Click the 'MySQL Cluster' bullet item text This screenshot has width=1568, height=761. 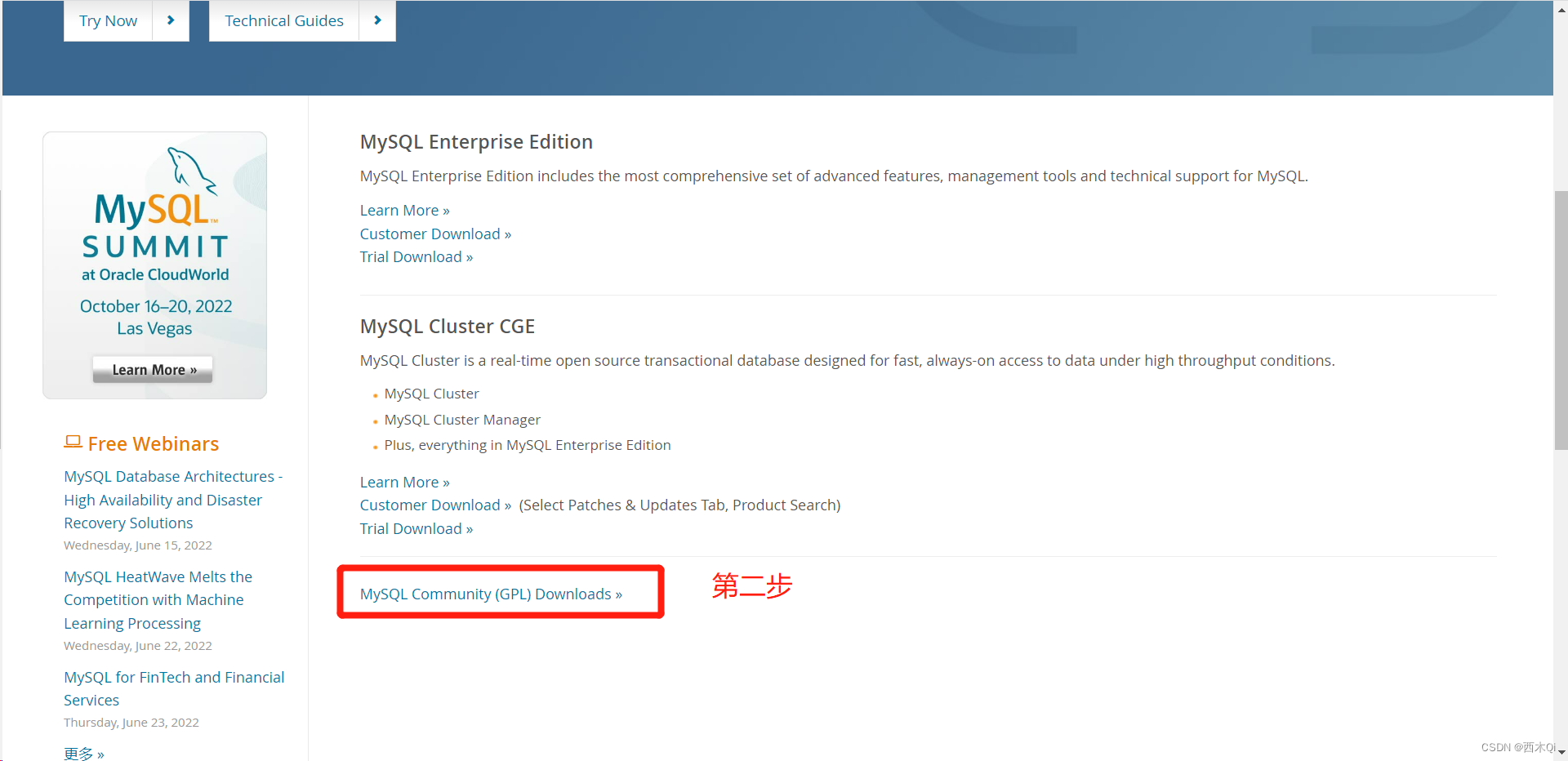coord(431,394)
